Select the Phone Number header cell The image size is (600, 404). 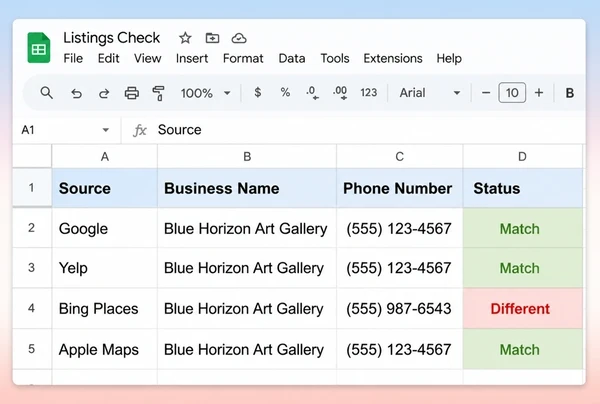399,188
